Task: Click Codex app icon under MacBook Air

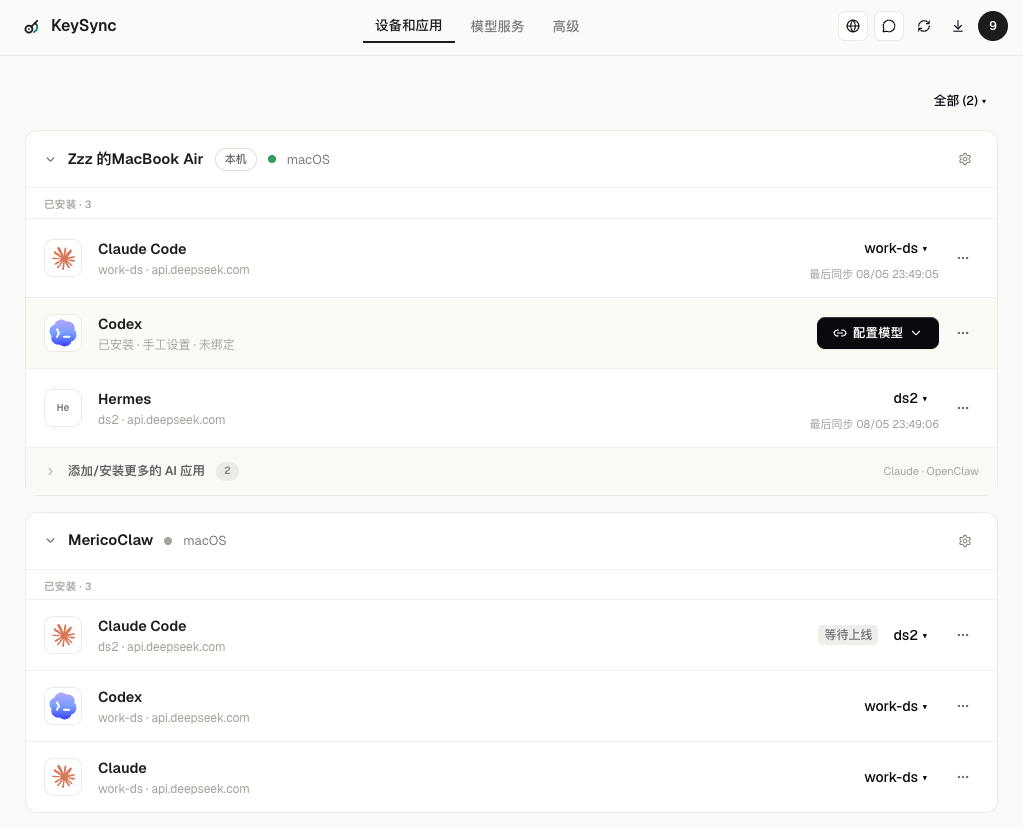Action: pos(63,333)
